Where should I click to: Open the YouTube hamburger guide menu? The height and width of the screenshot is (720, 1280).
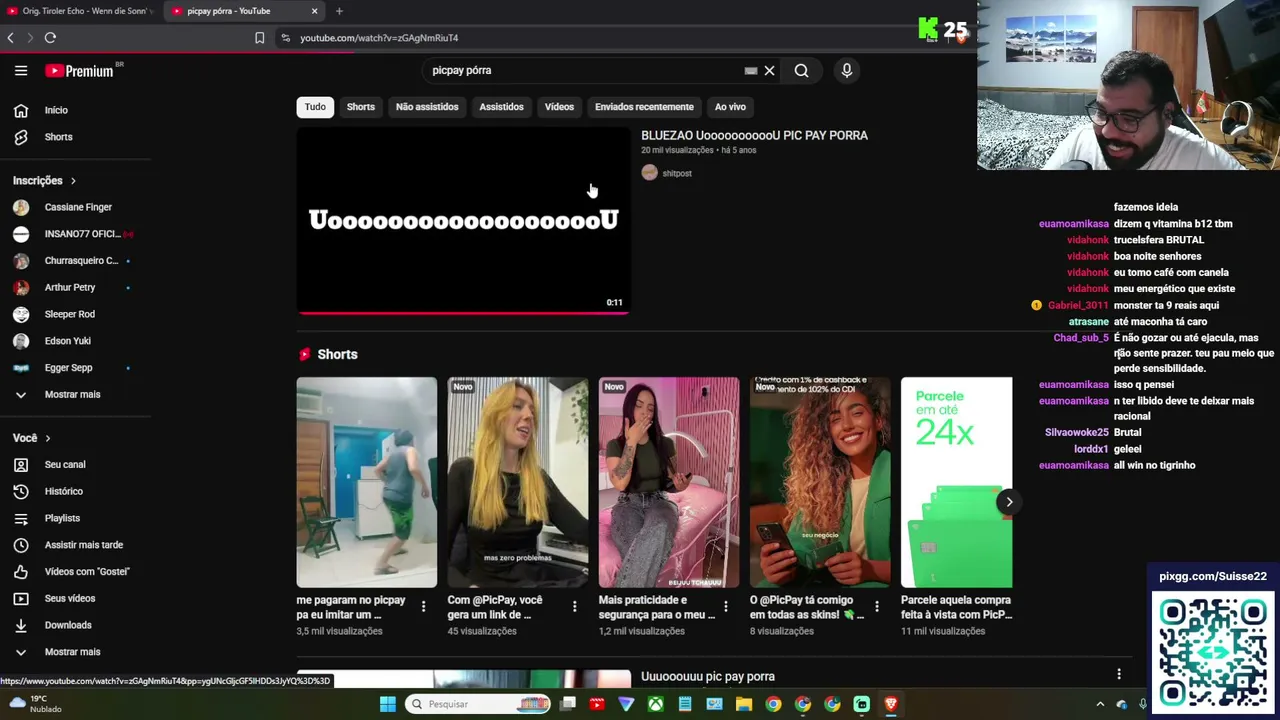[21, 70]
